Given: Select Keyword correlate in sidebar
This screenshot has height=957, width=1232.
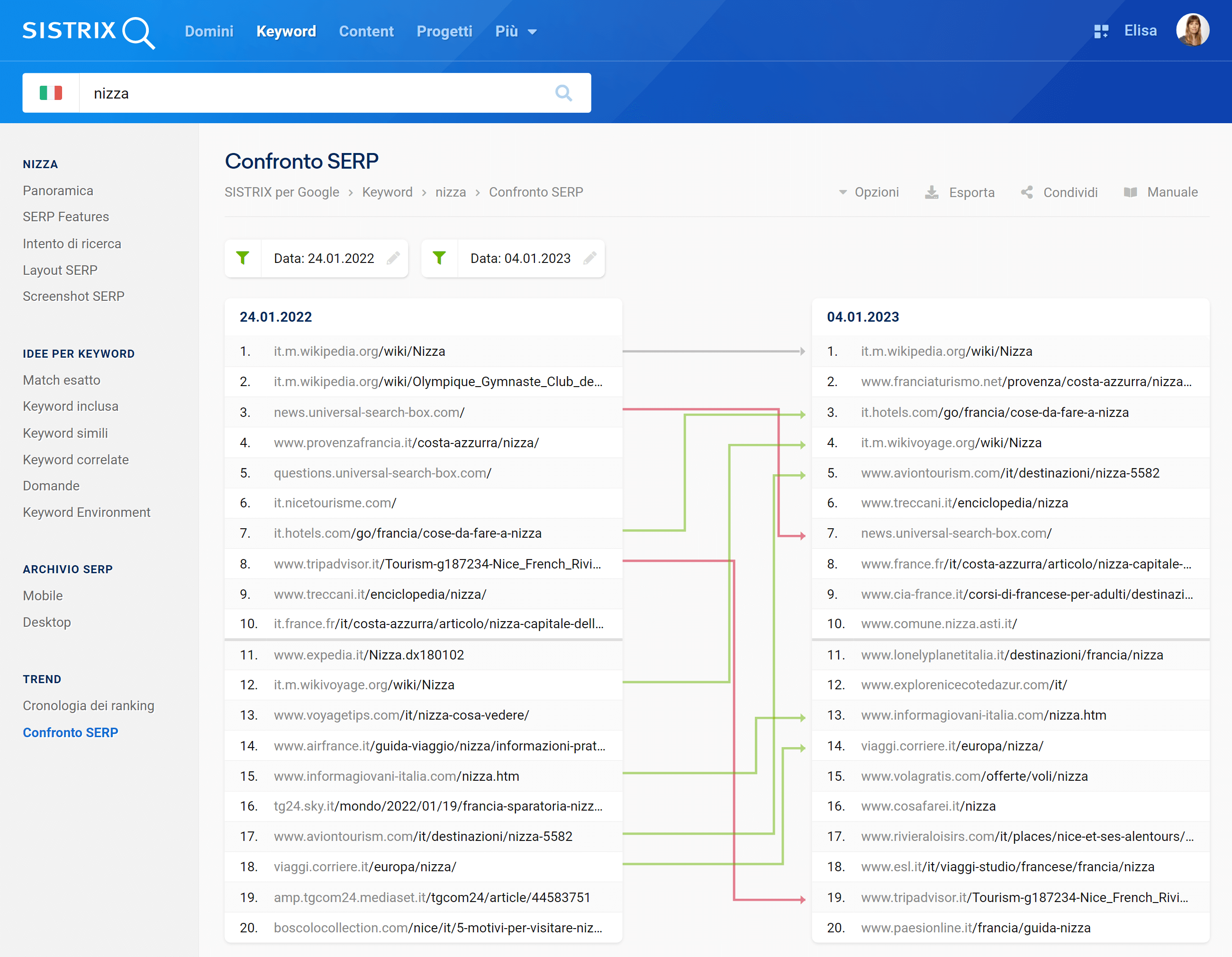Looking at the screenshot, I should tap(76, 460).
